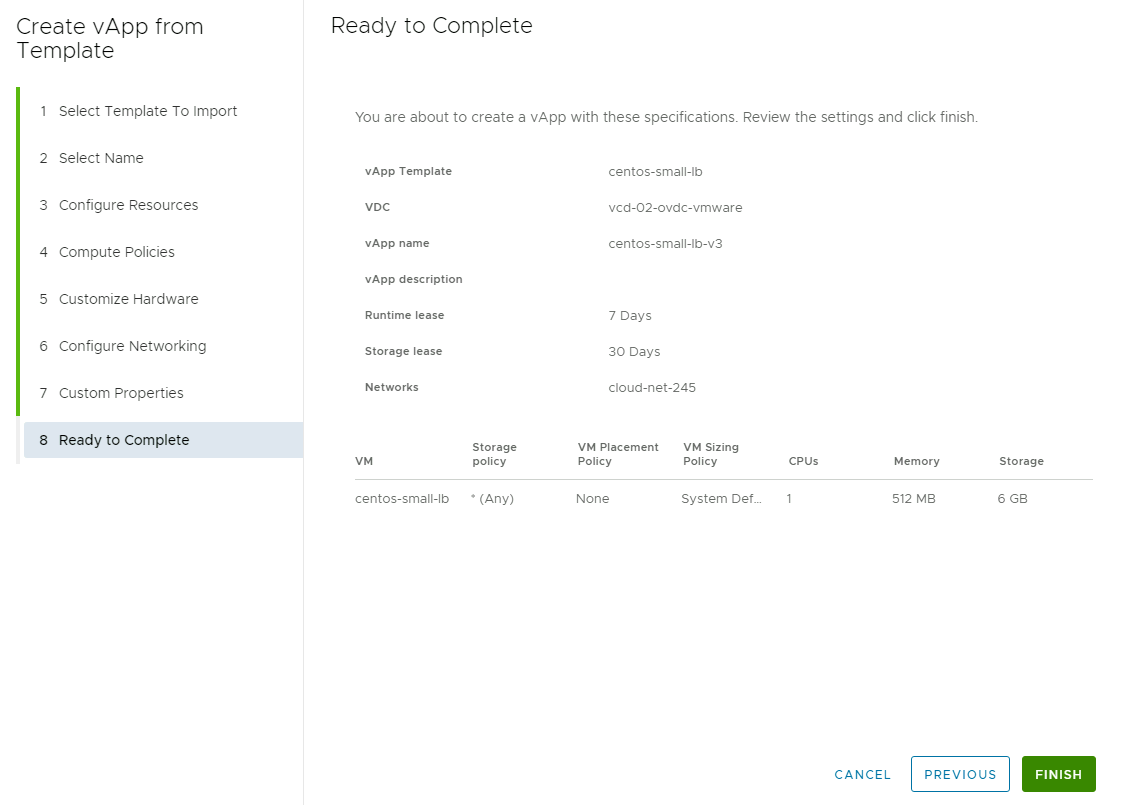Jump to step 3 Configure Resources
Viewport: 1137px width, 805px height.
(x=128, y=205)
